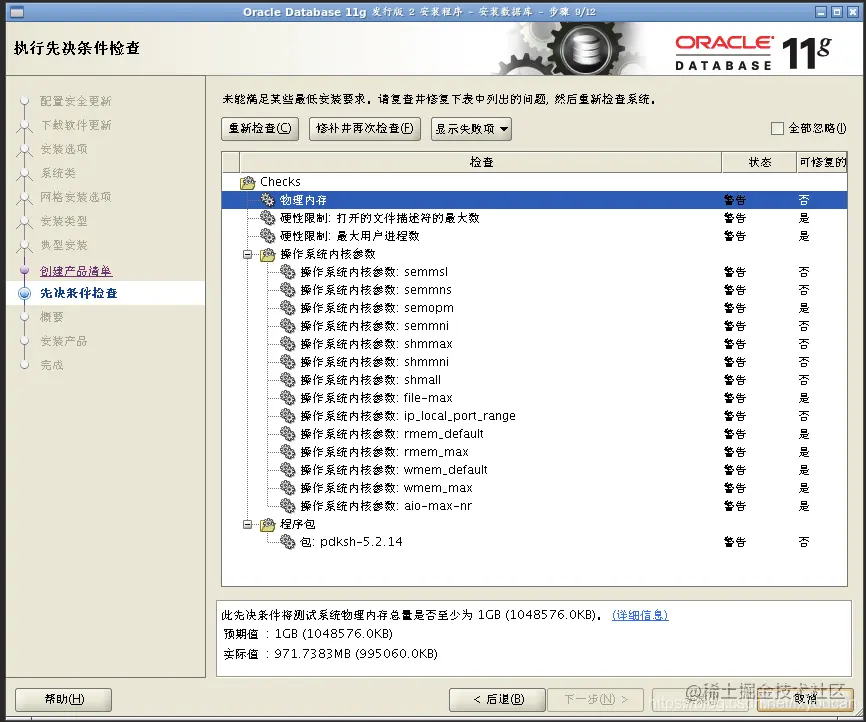866x722 pixels.
Task: Click gear icon for 打开的文件描述符的最大数
Action: pyautogui.click(x=267, y=218)
